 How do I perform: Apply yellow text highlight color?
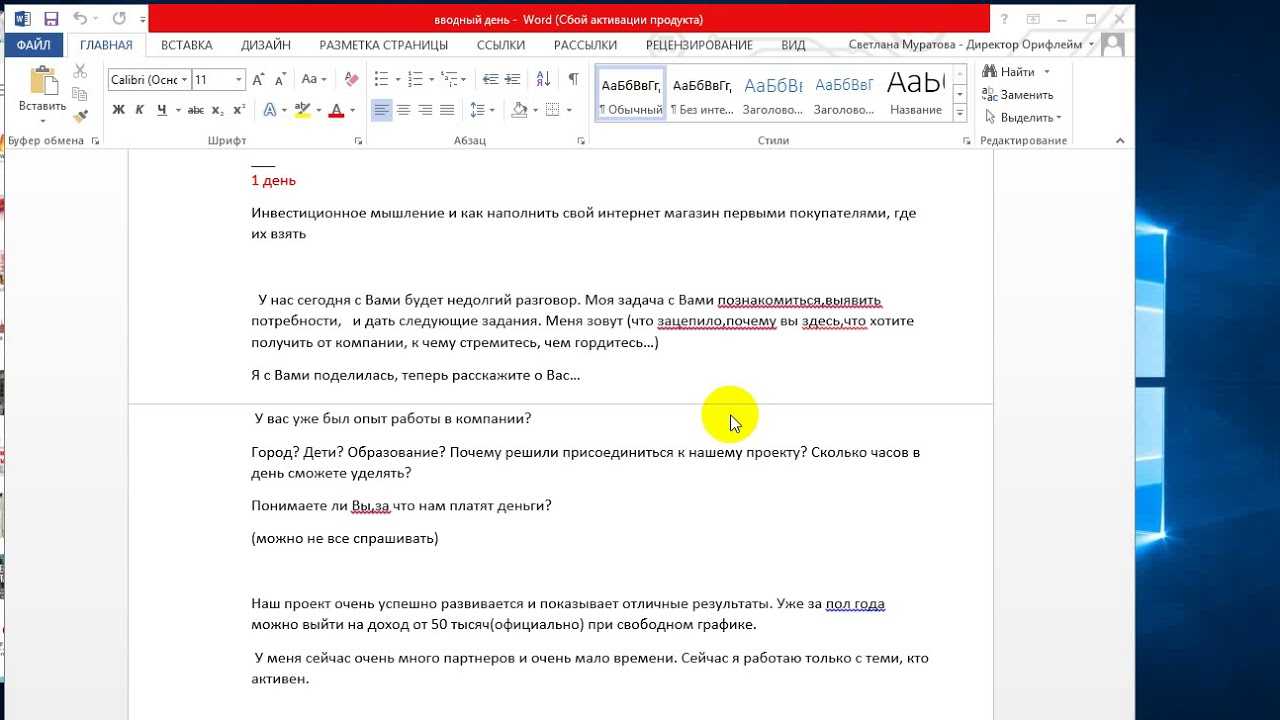click(x=302, y=110)
